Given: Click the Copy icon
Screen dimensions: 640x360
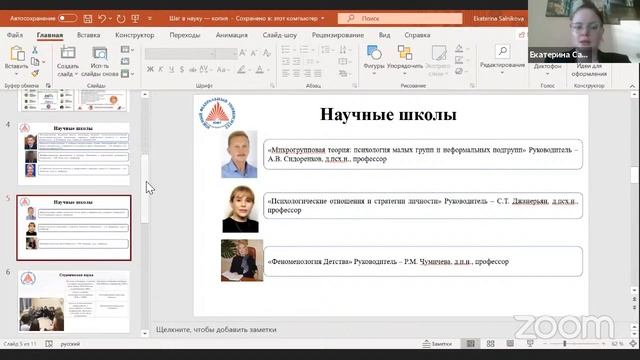Looking at the screenshot, I should pos(35,62).
